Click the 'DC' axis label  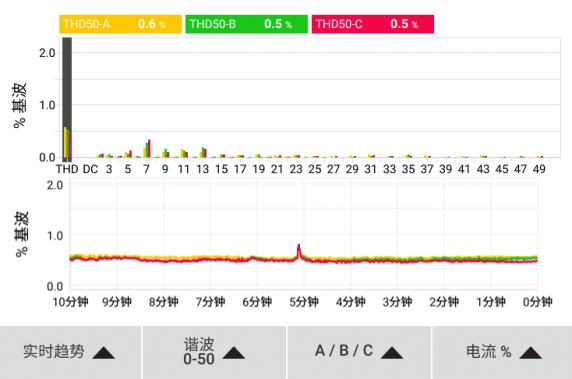90,169
